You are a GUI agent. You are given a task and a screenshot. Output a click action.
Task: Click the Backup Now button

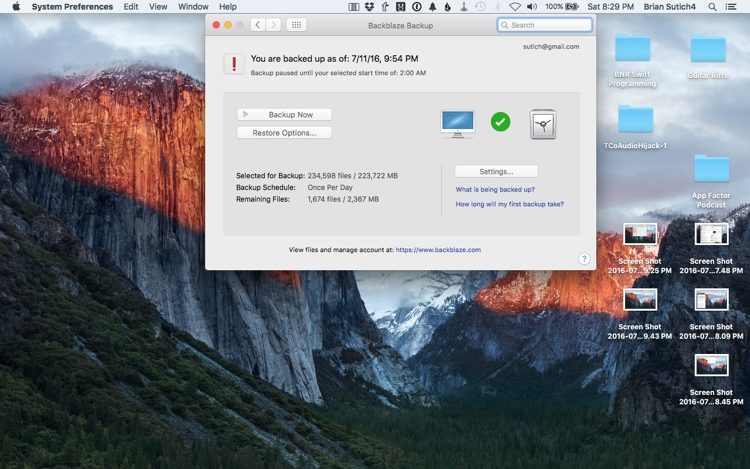point(284,115)
